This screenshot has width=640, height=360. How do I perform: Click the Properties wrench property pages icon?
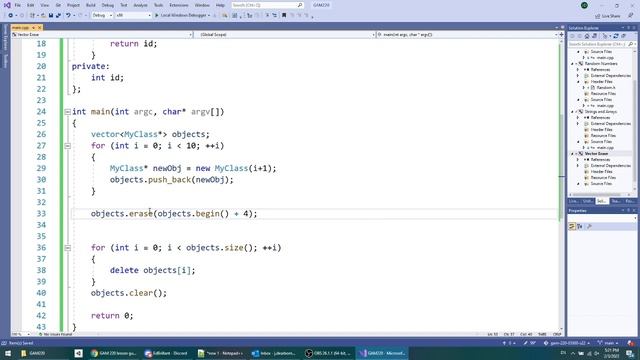click(x=589, y=226)
